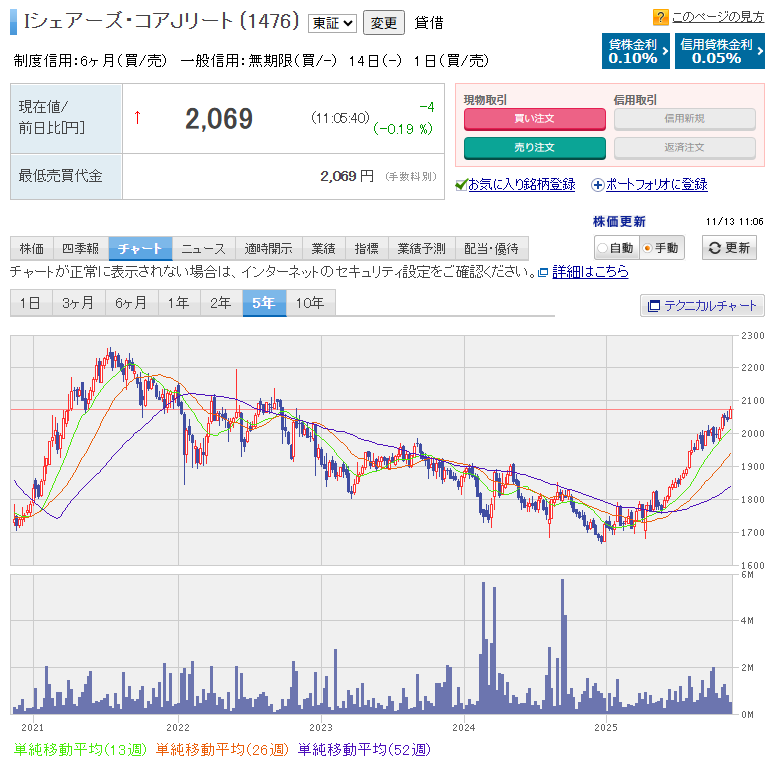Click the latest candlestick at chart's right end
Screen dimensions: 772x762
click(x=731, y=413)
